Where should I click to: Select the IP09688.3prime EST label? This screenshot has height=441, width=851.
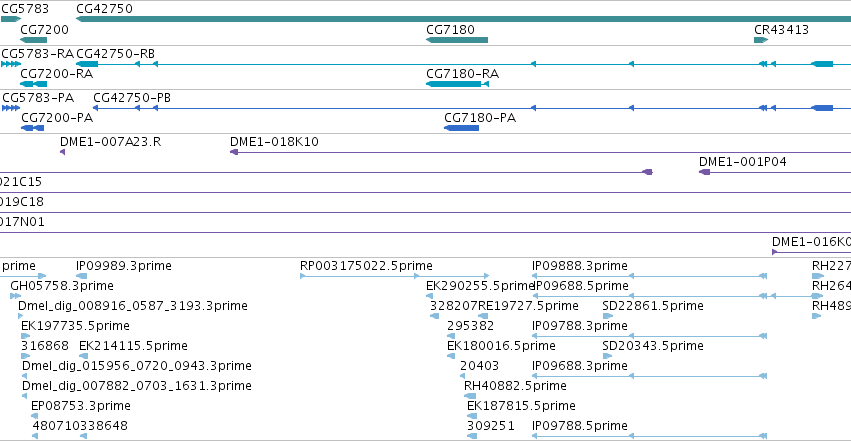(x=580, y=366)
